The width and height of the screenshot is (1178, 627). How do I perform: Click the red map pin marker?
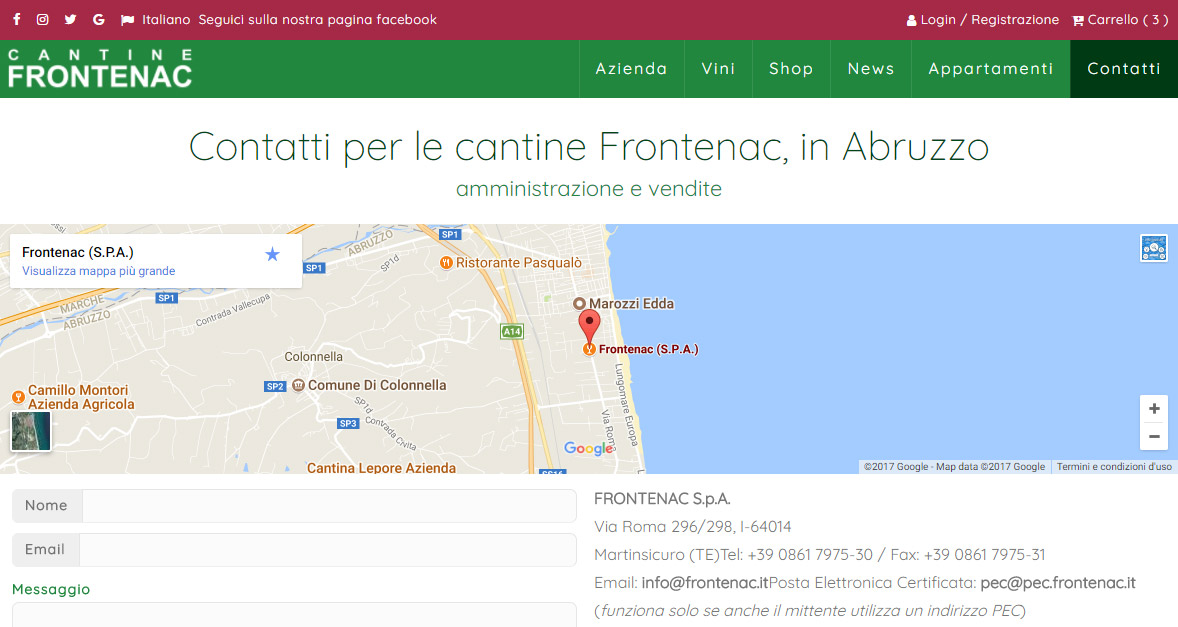(589, 327)
